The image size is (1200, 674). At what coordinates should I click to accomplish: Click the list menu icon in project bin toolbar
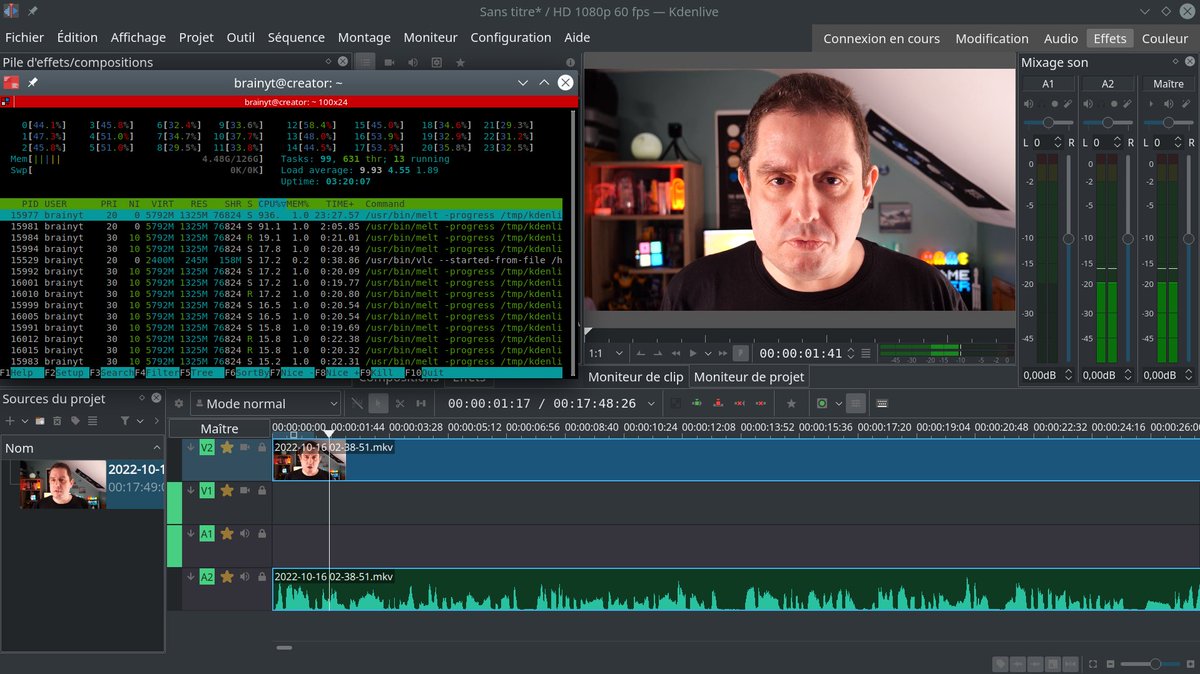(92, 421)
